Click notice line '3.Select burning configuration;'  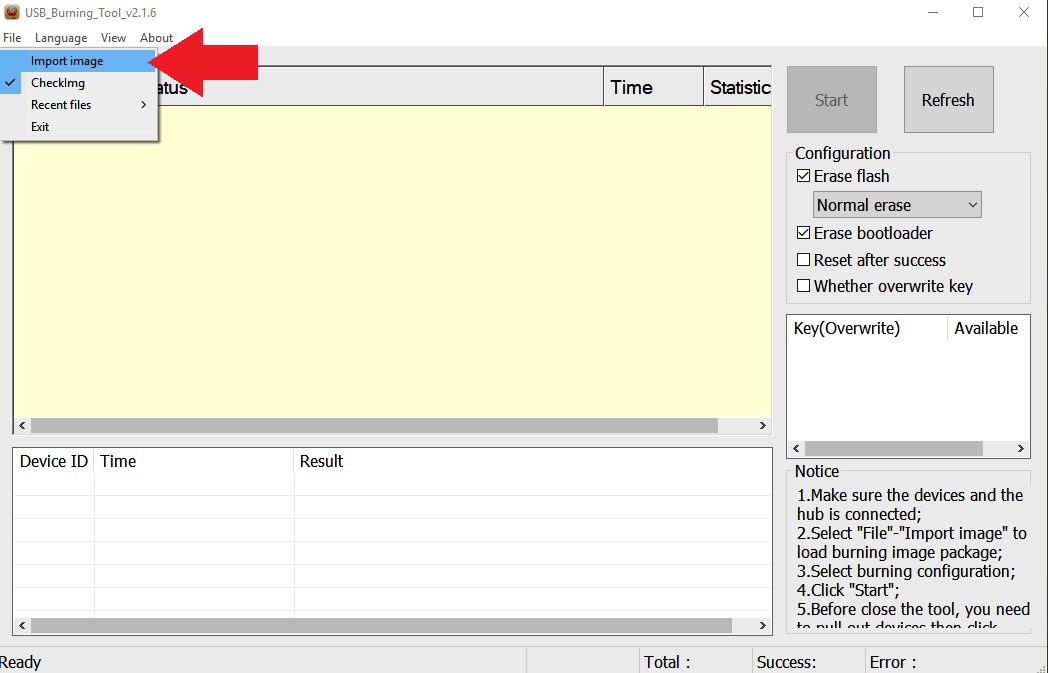[906, 571]
